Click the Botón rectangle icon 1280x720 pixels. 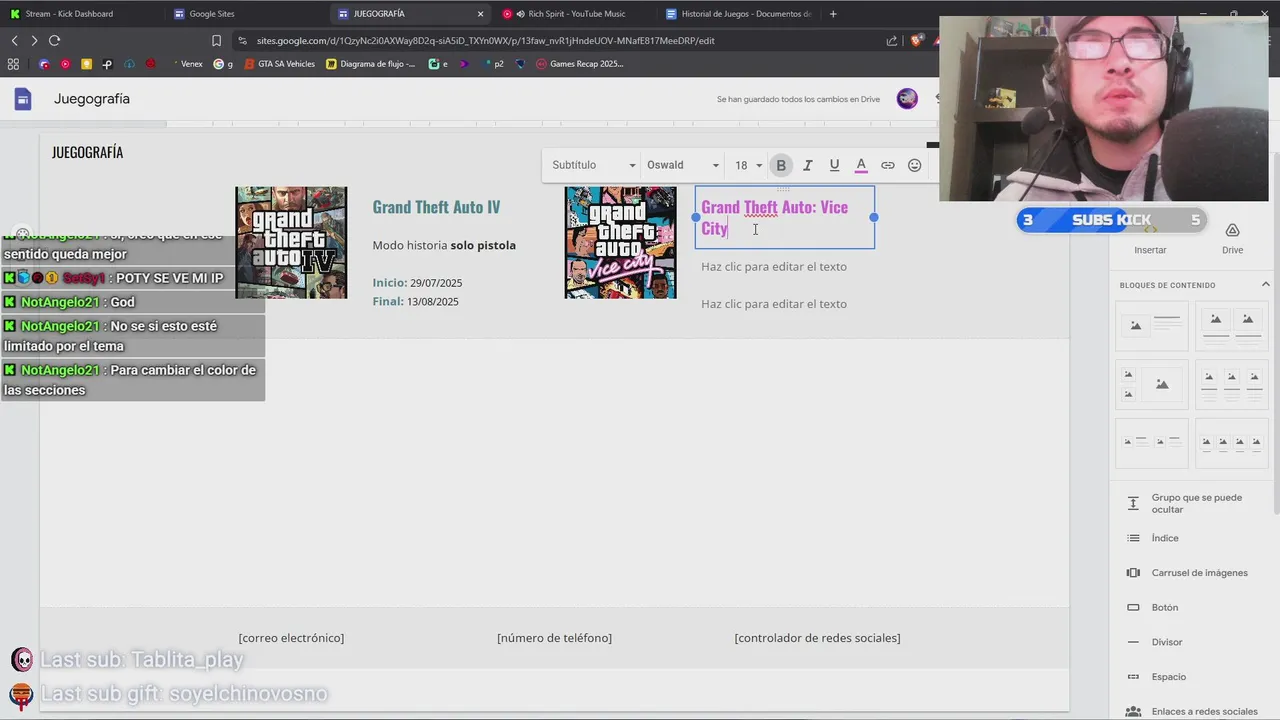coord(1133,607)
